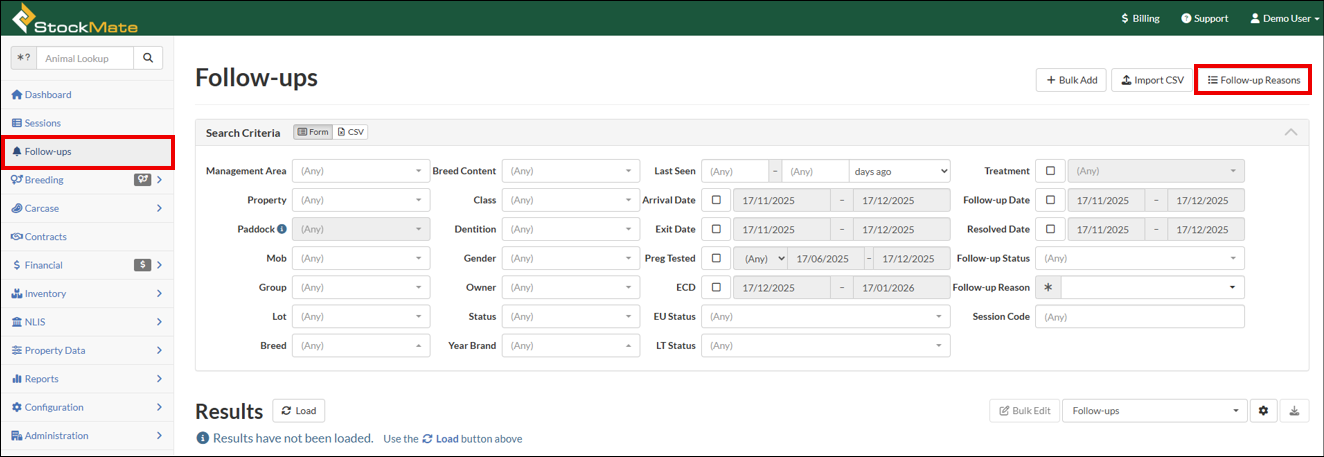The image size is (1324, 457).
Task: Click the Follow-up Reason asterisk button
Action: (1048, 288)
